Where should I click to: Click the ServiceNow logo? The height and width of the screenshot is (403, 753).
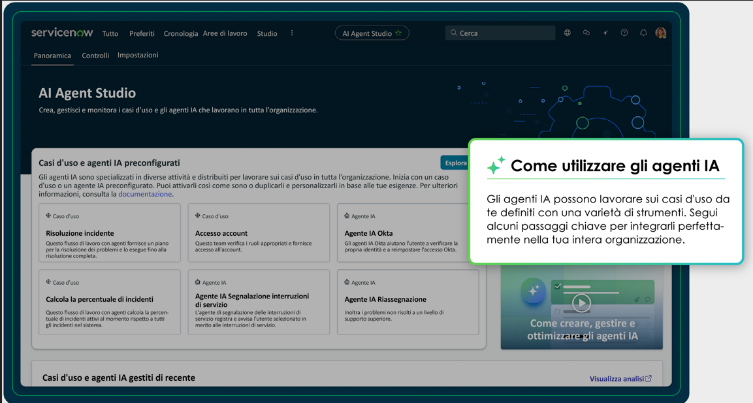coord(62,33)
